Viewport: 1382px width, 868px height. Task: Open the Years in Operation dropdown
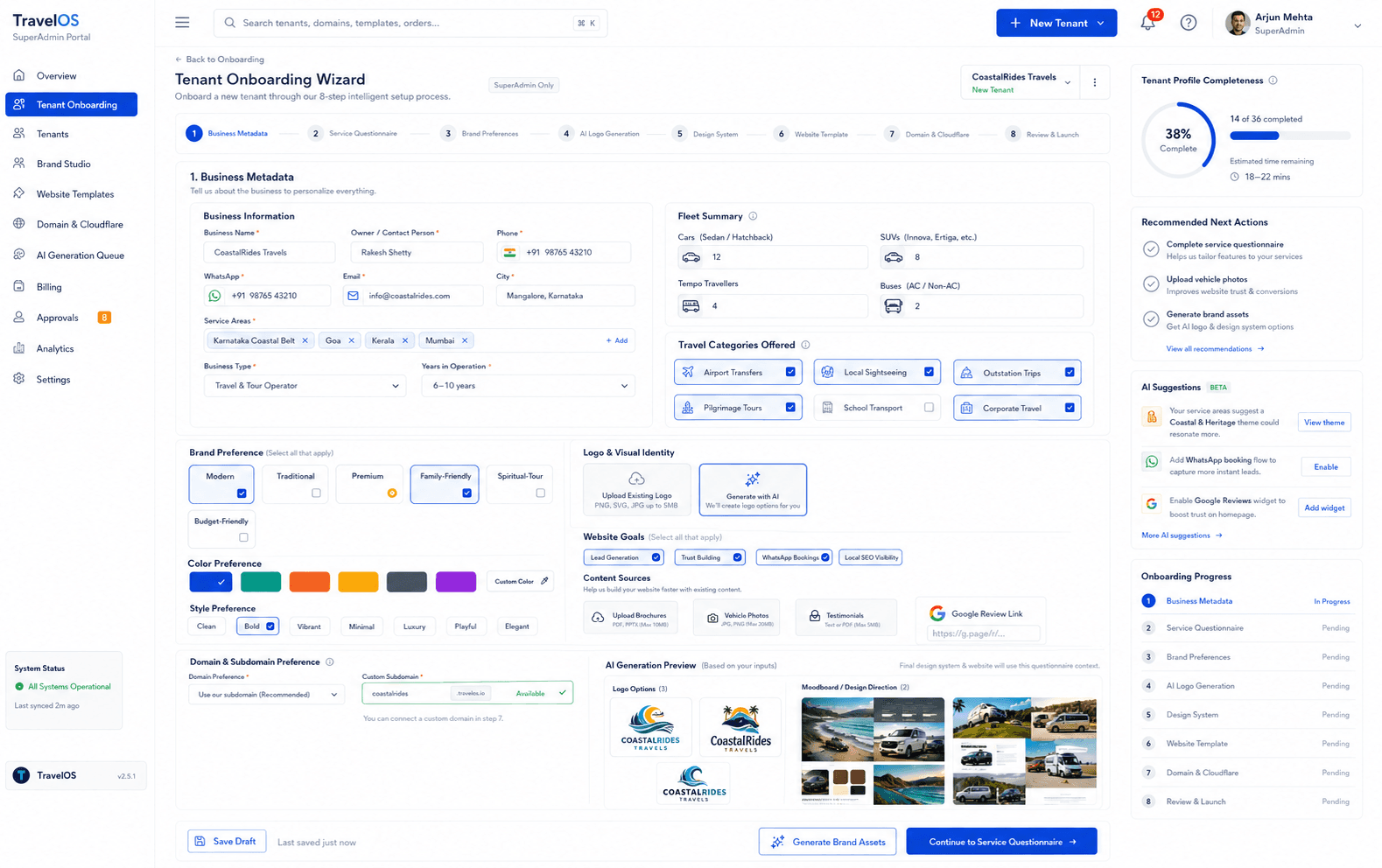point(528,386)
